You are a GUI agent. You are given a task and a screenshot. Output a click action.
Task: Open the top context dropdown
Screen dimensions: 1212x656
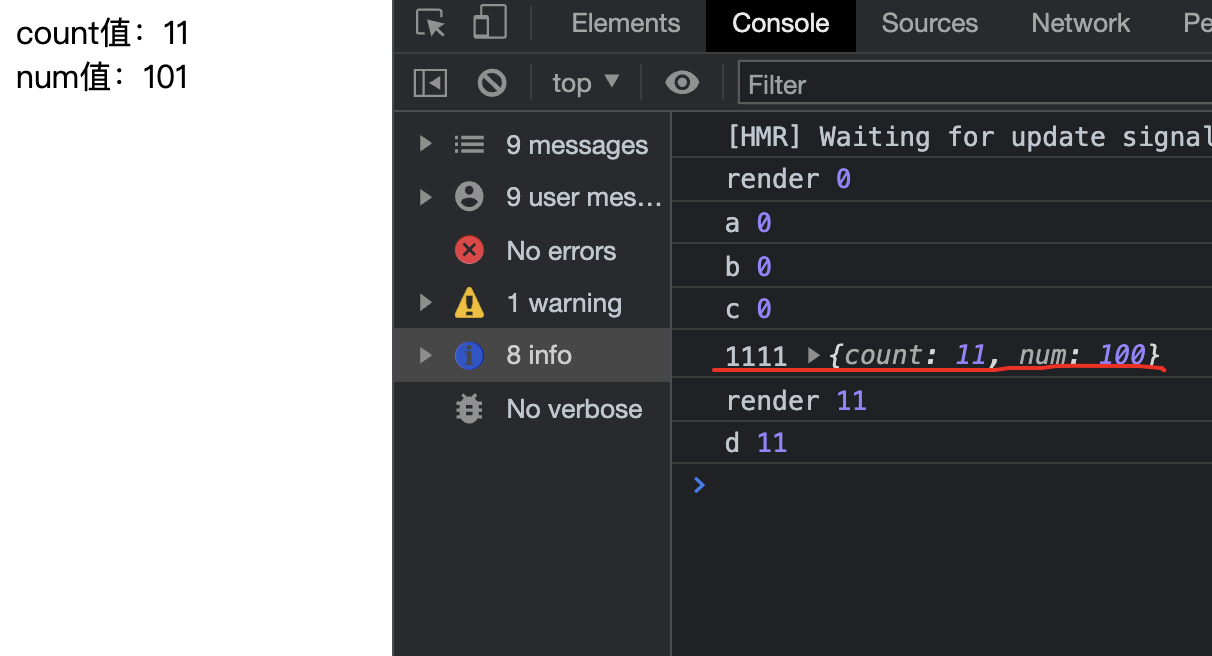586,83
